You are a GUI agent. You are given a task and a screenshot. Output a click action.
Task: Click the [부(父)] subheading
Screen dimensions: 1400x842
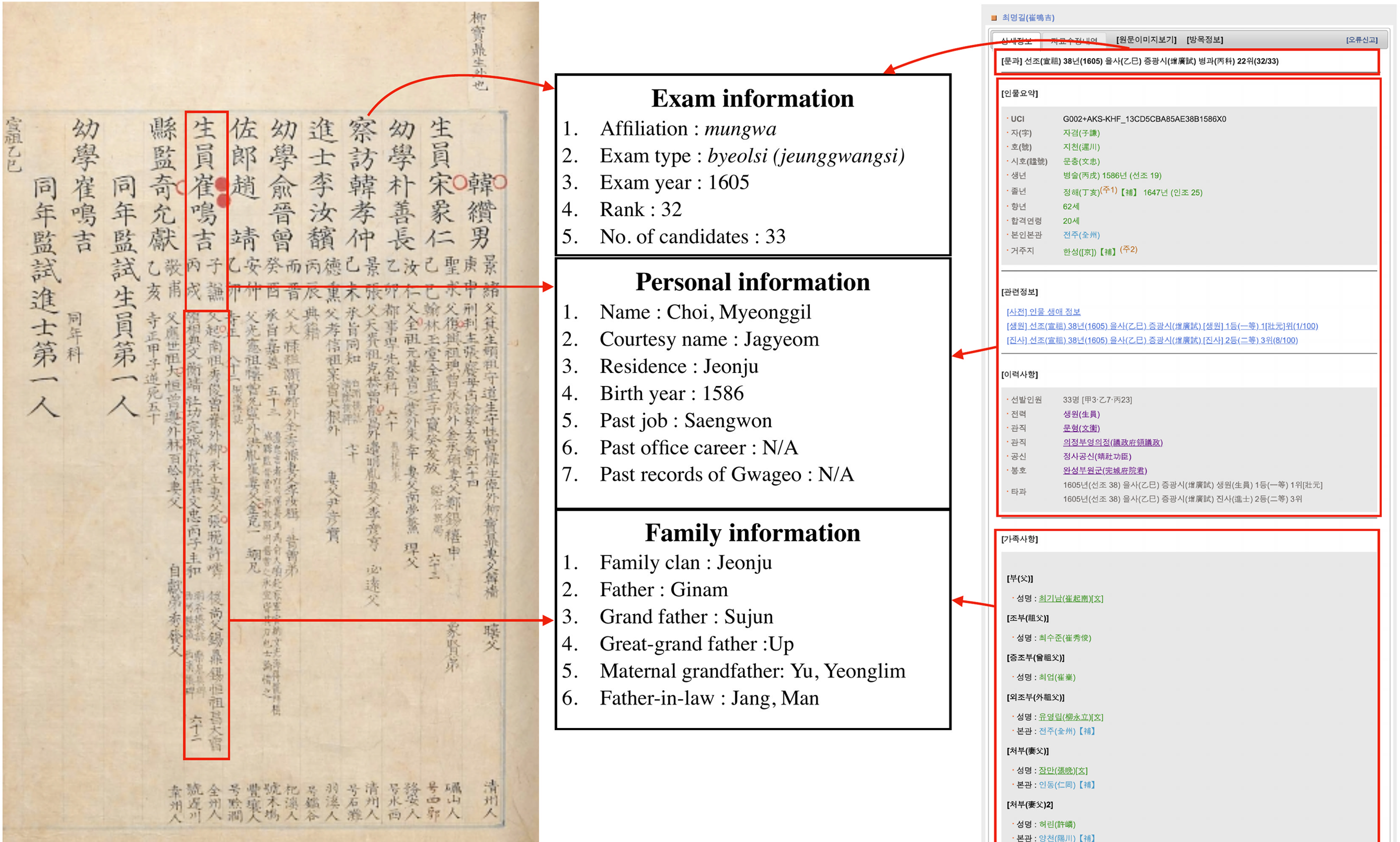(x=1020, y=578)
